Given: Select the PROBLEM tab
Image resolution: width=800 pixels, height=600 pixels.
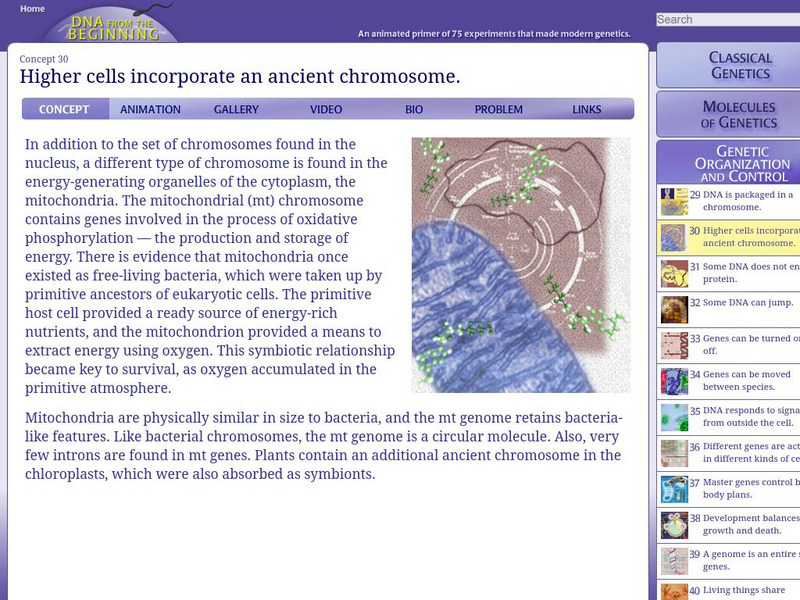Looking at the screenshot, I should click(498, 109).
